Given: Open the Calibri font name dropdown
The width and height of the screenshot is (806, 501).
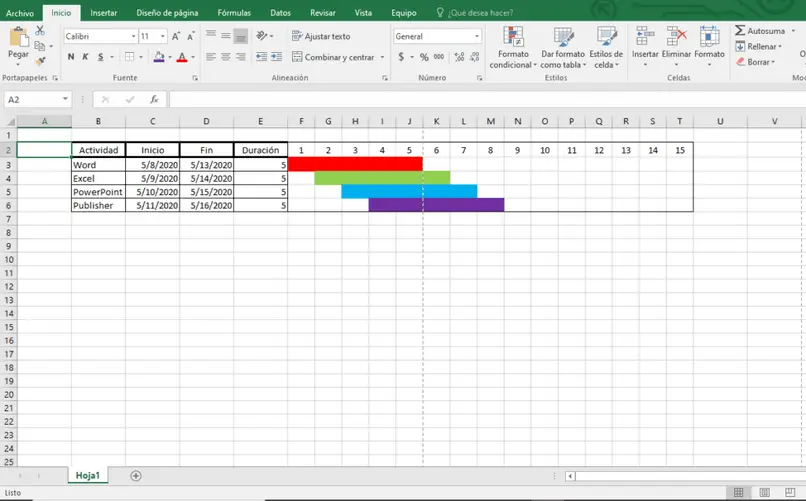Looking at the screenshot, I should [x=134, y=36].
